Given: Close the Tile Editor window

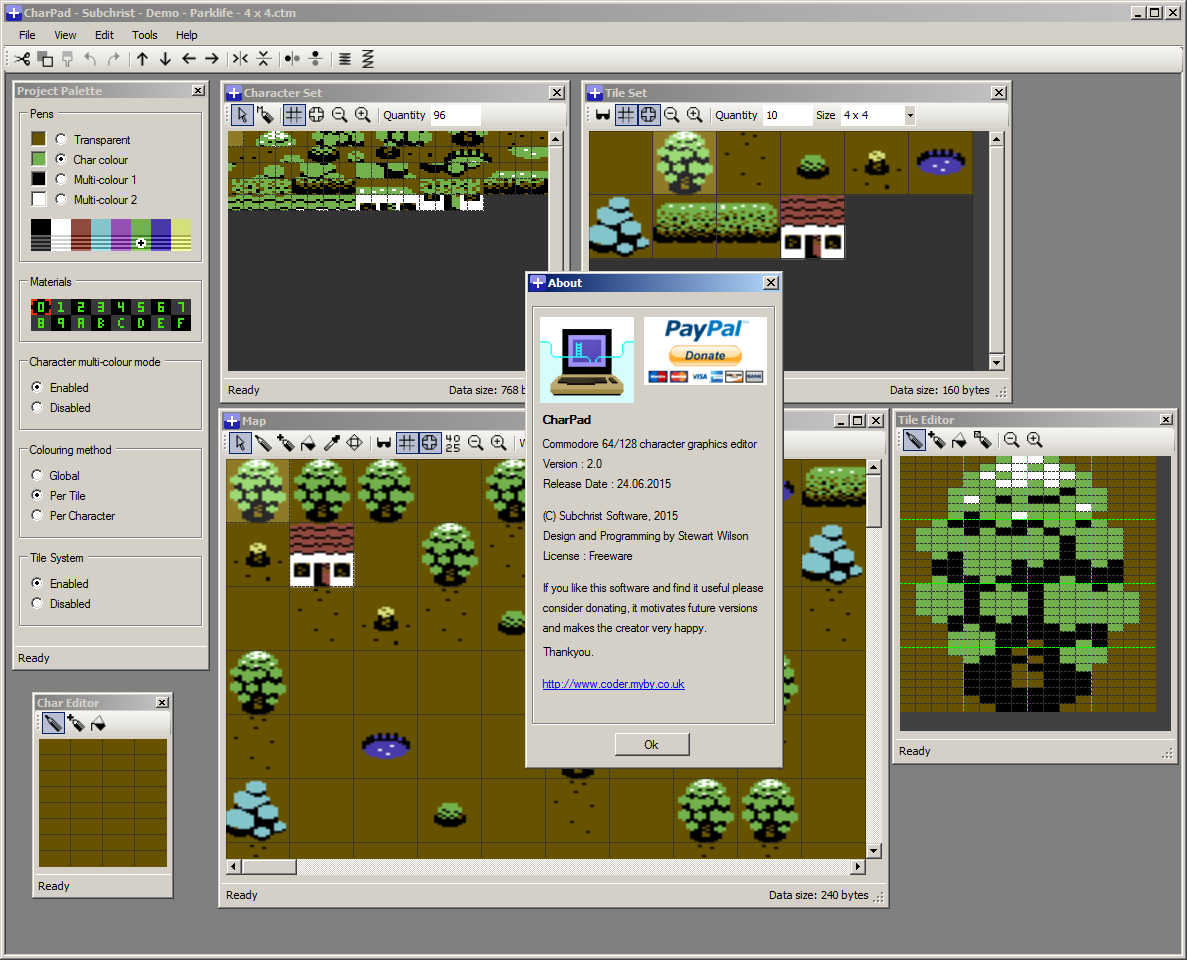Looking at the screenshot, I should click(1166, 419).
